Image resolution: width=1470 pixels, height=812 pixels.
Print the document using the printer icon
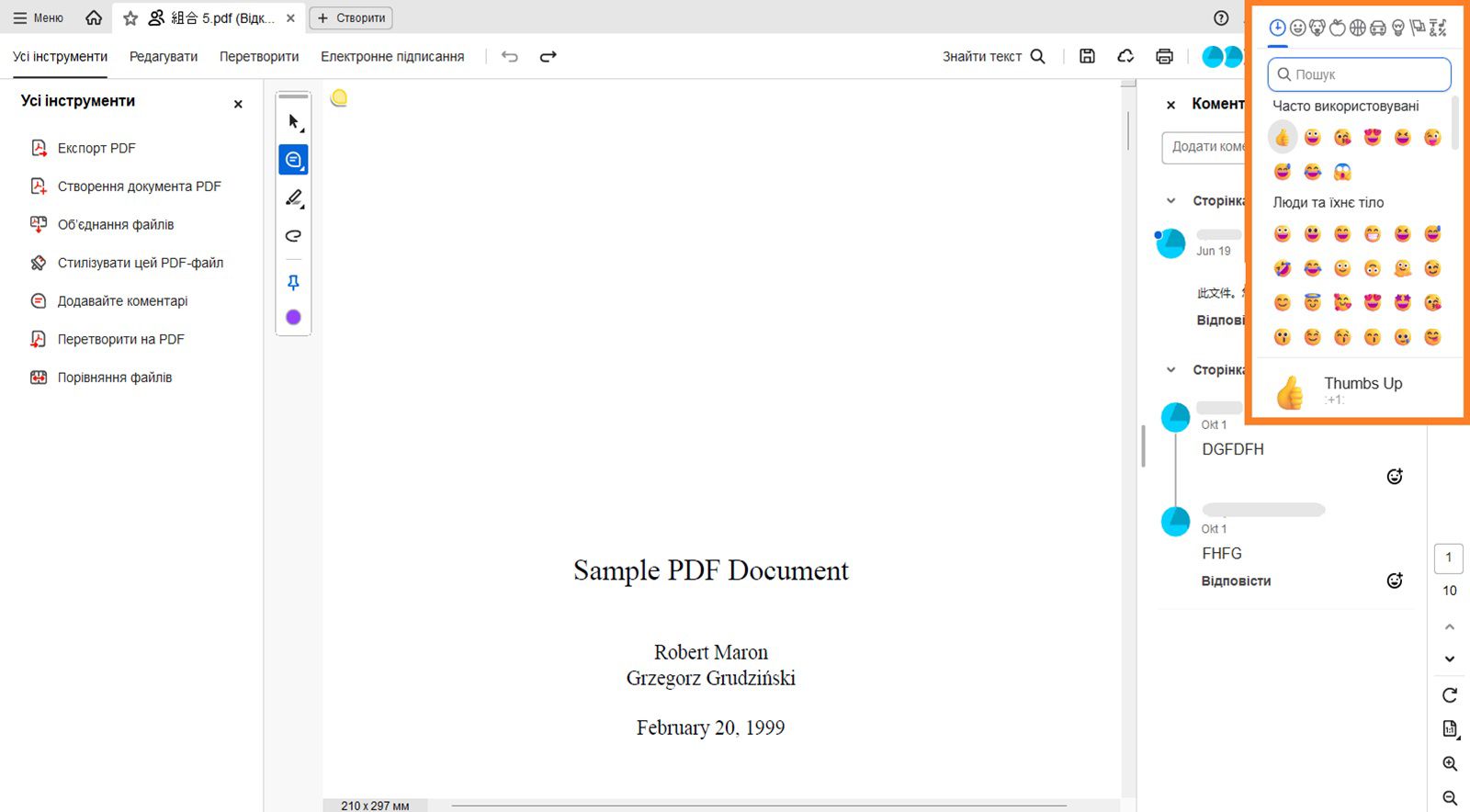pyautogui.click(x=1164, y=56)
